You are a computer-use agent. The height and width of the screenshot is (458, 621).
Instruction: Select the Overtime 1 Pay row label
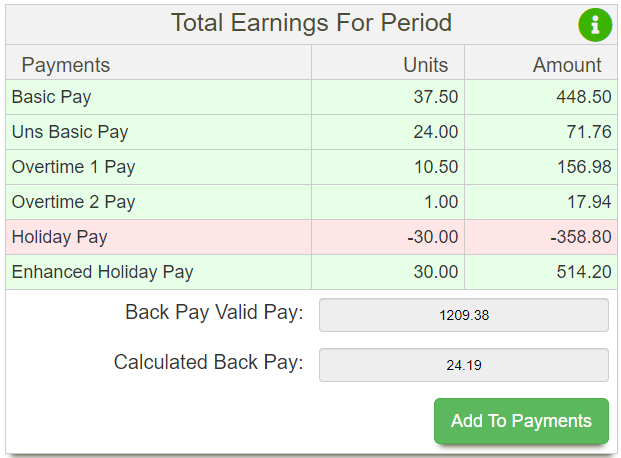click(x=73, y=167)
